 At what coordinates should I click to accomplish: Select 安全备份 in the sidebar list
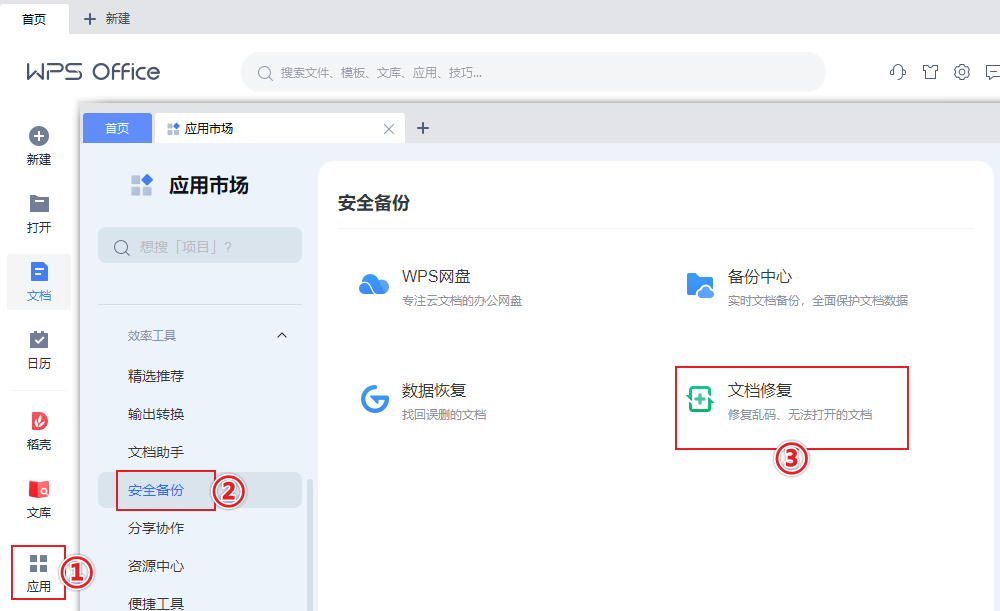(156, 490)
